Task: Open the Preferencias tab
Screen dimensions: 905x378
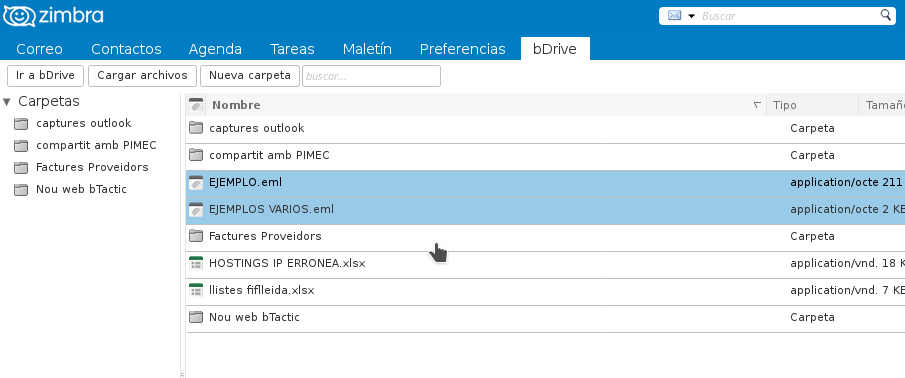Action: coord(462,49)
